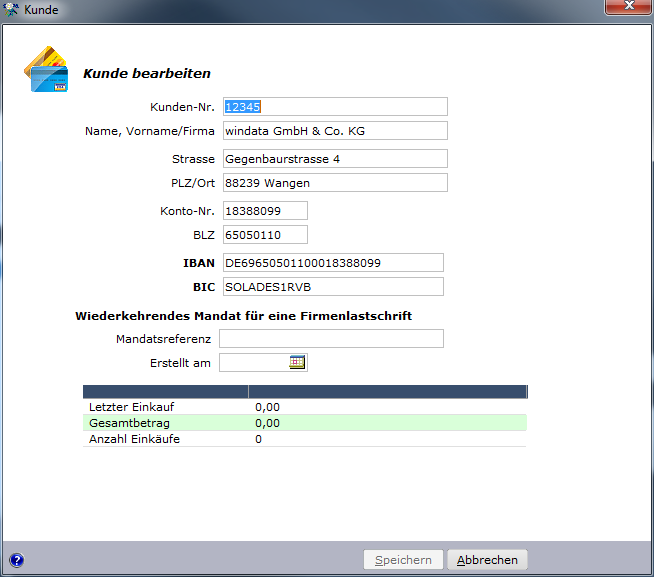
Task: Click the IBAN input field
Action: click(x=333, y=263)
